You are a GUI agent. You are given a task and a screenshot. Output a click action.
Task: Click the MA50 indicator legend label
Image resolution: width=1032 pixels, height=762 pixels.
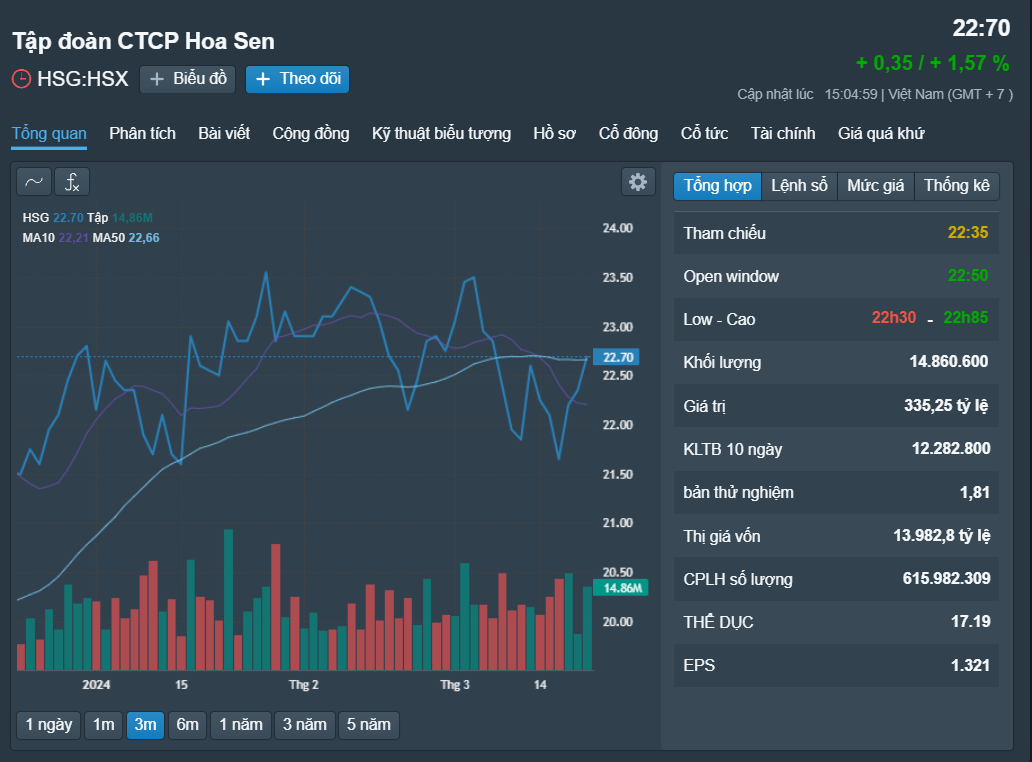[109, 238]
